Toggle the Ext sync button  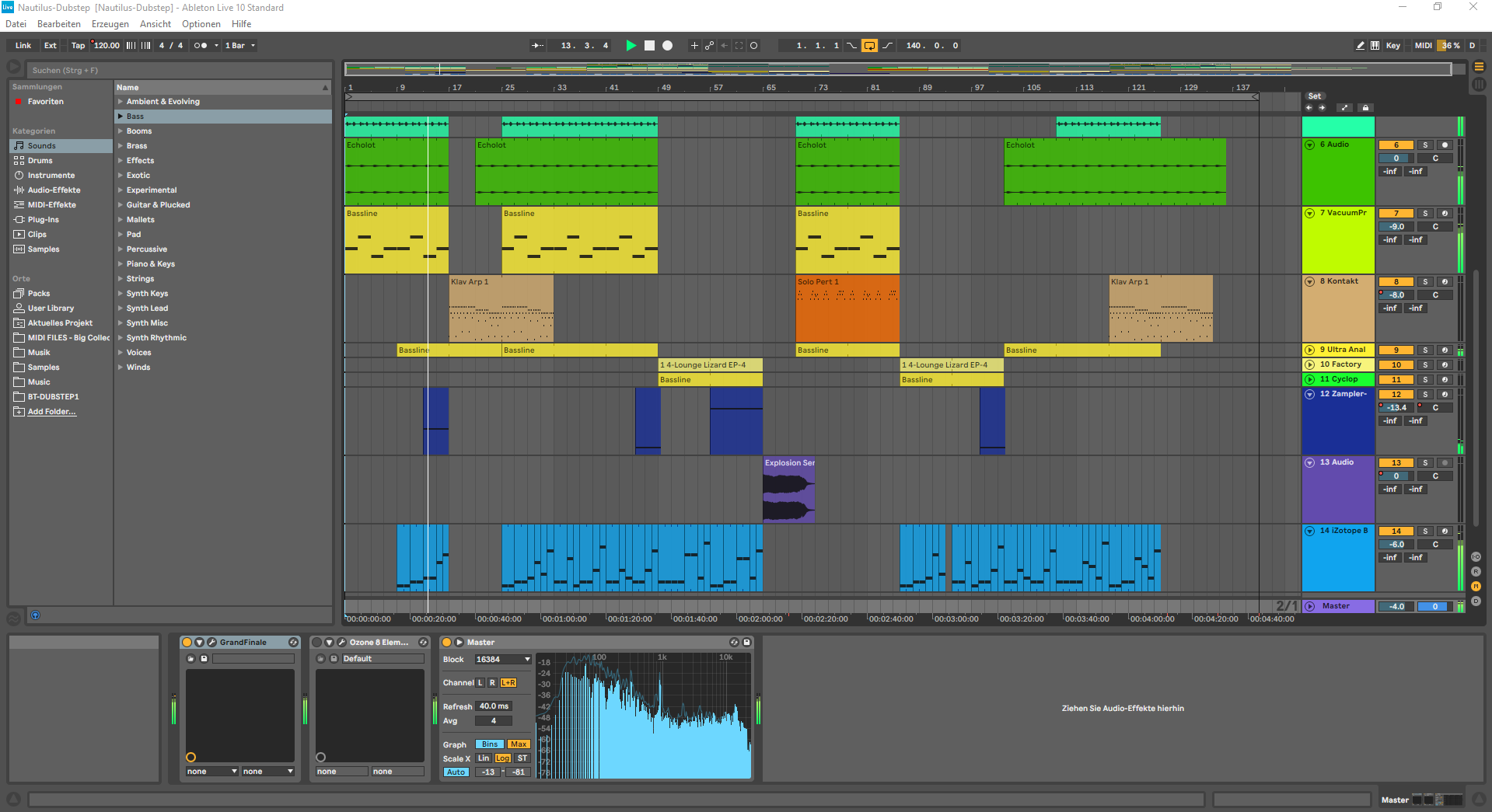coord(51,46)
